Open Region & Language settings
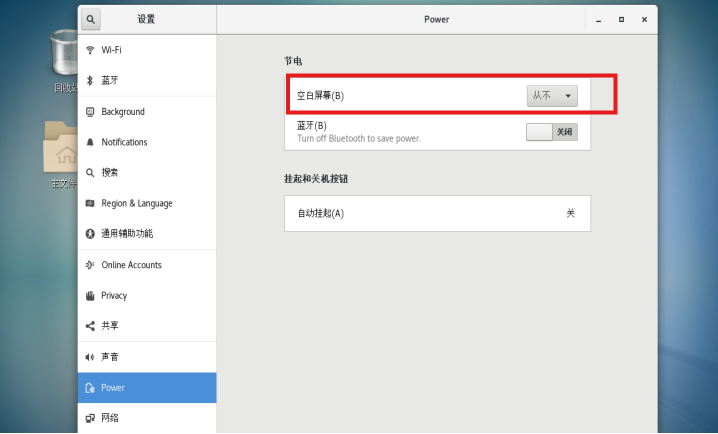 pyautogui.click(x=147, y=203)
